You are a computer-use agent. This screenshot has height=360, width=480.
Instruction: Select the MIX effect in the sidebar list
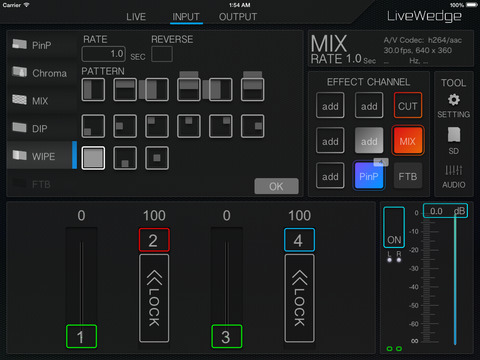pos(42,101)
